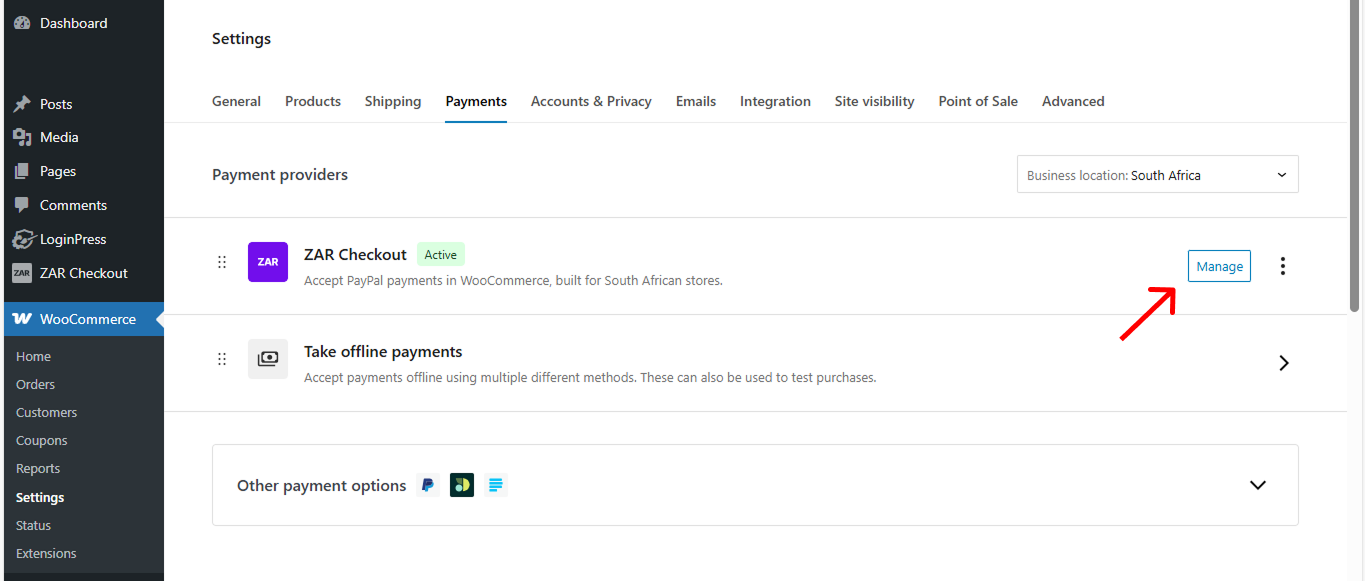Click the Other payment options label

pos(321,485)
